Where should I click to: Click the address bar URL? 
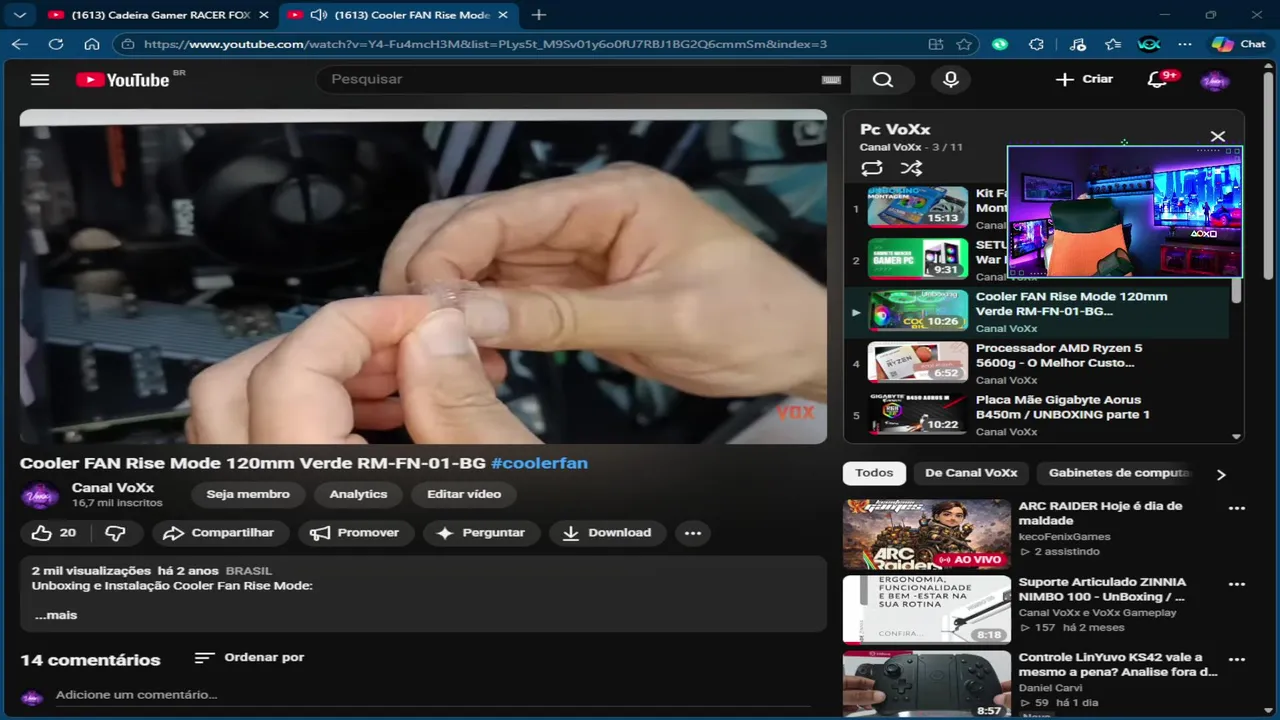click(485, 44)
